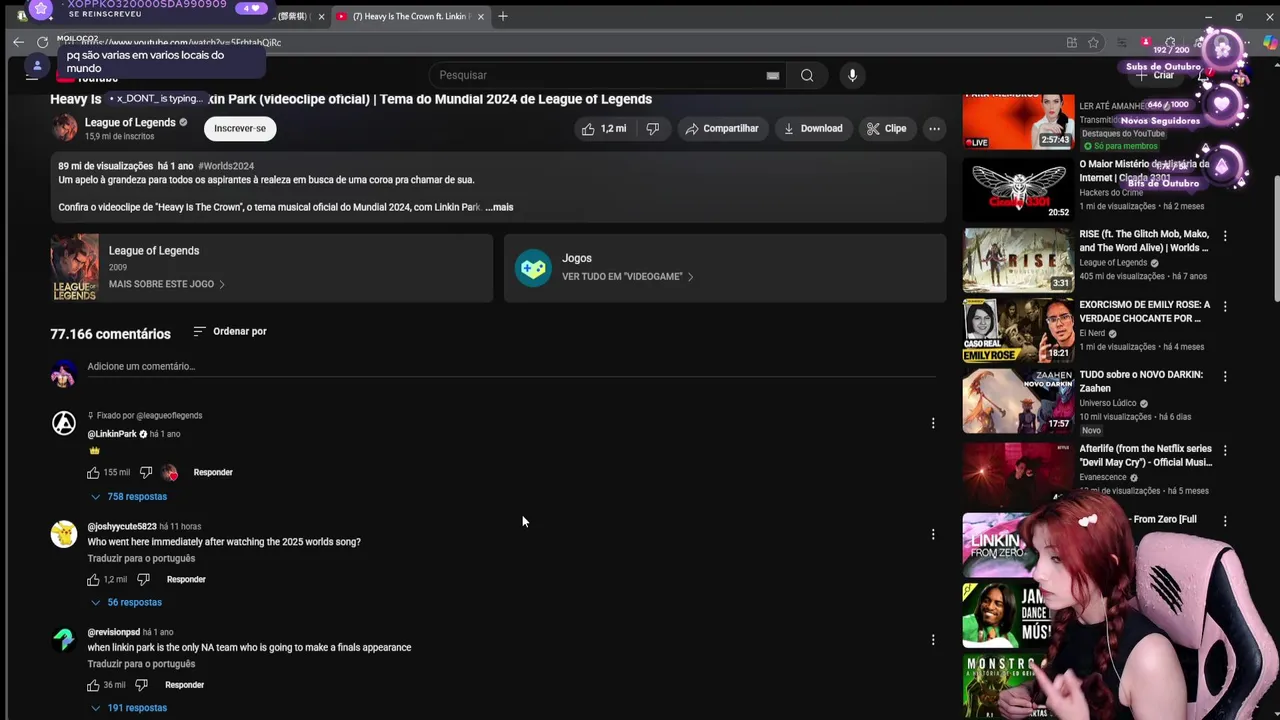Open TUDO sobre o NOVO DARKIN thumbnail

tap(1018, 401)
